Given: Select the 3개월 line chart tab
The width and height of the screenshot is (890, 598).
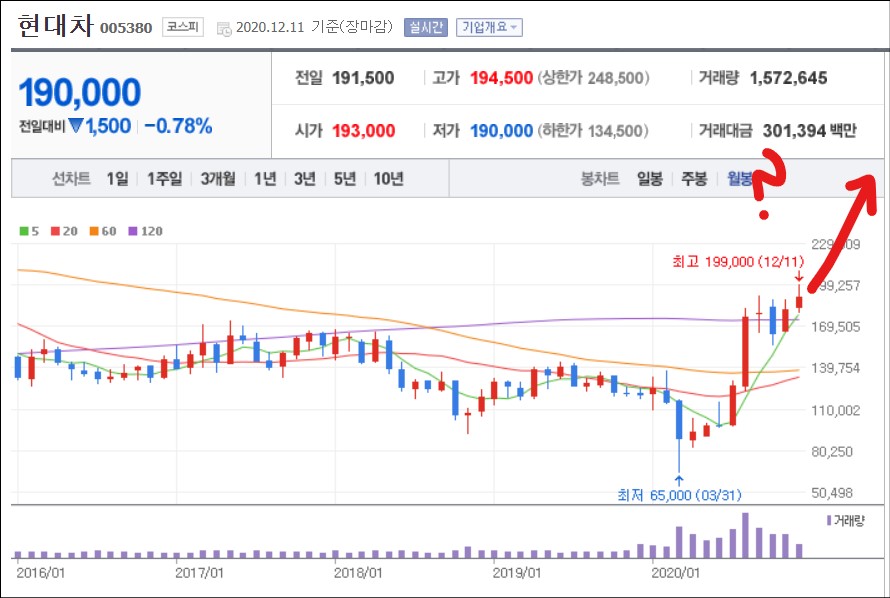Looking at the screenshot, I should point(218,179).
